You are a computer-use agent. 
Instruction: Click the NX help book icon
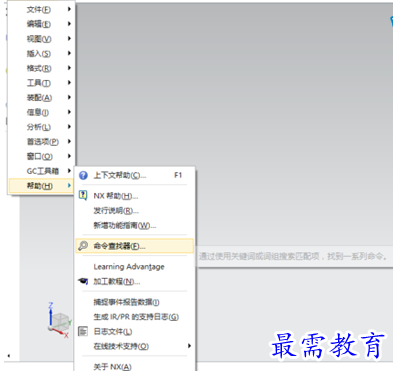(83, 195)
